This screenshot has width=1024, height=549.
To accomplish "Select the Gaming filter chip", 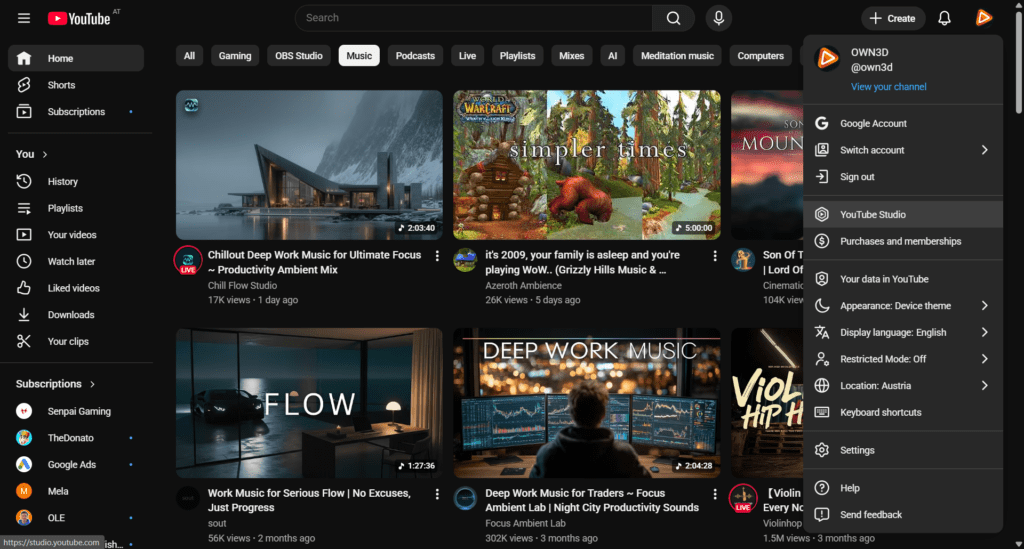I will (235, 56).
